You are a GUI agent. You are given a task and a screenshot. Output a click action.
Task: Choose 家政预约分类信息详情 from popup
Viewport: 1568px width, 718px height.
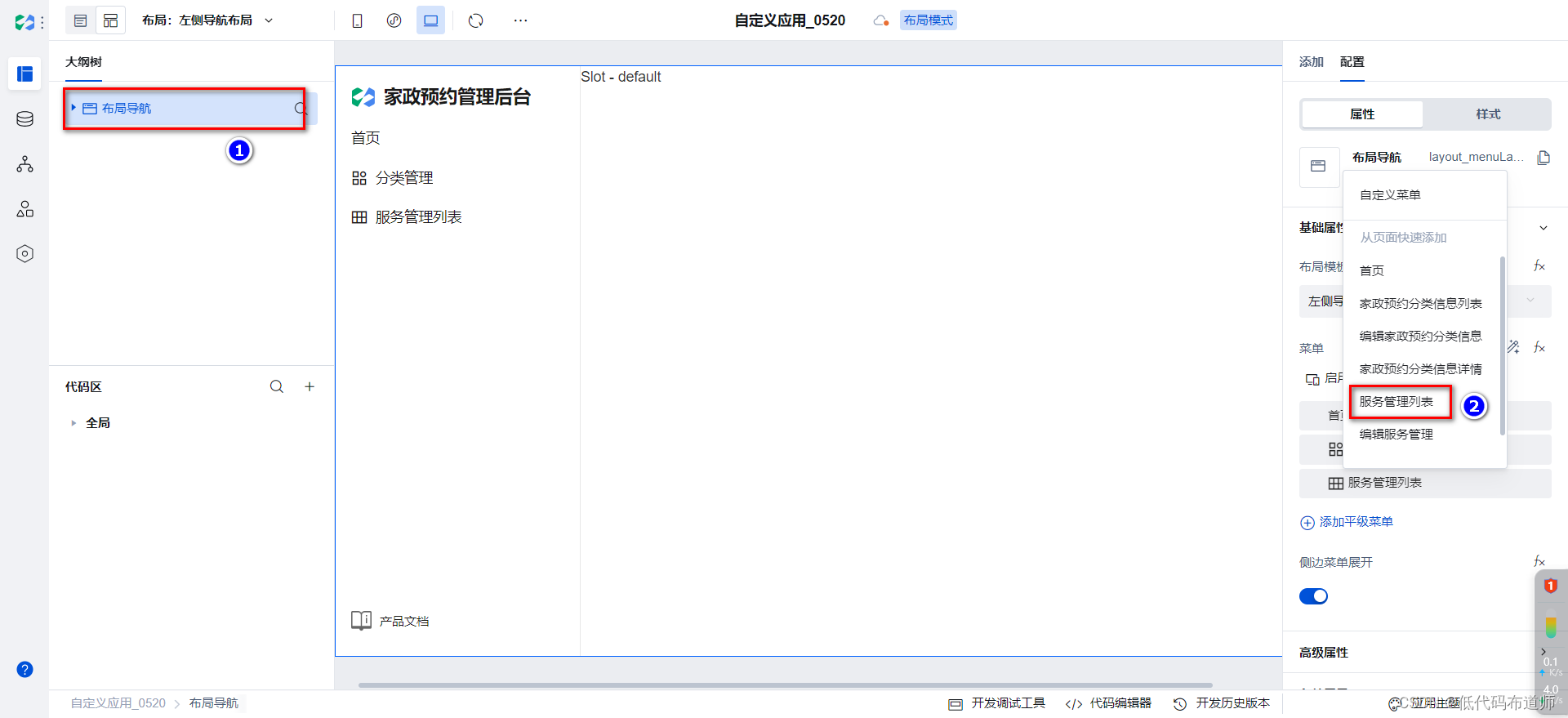[1422, 369]
